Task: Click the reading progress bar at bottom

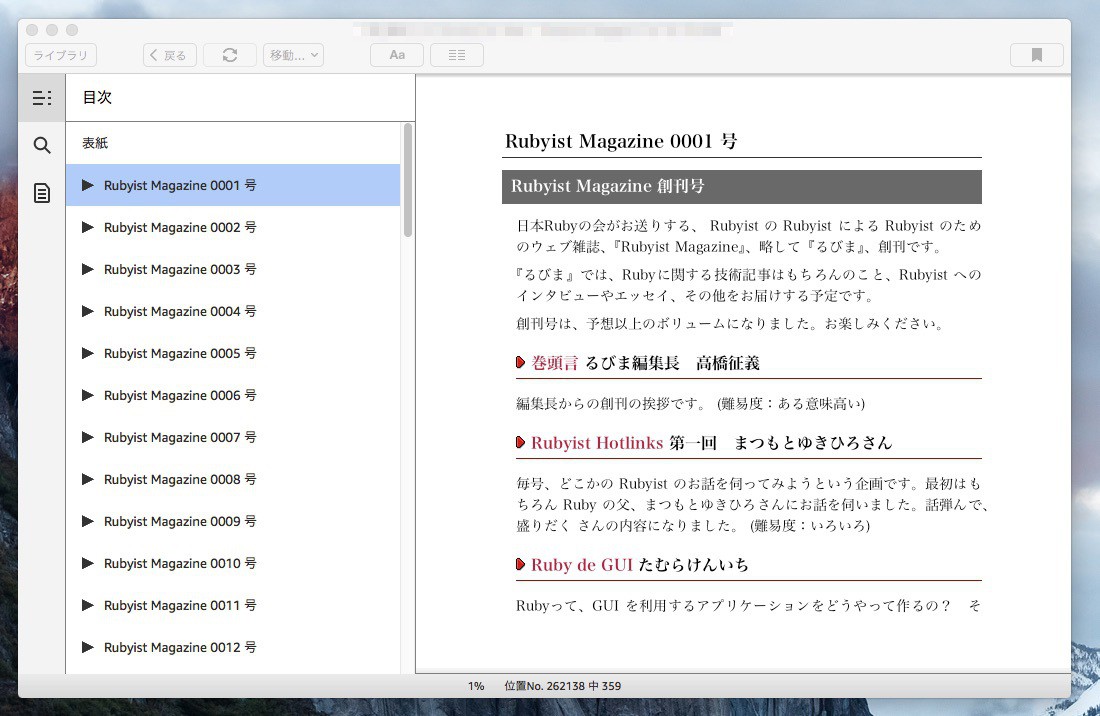Action: [x=743, y=671]
